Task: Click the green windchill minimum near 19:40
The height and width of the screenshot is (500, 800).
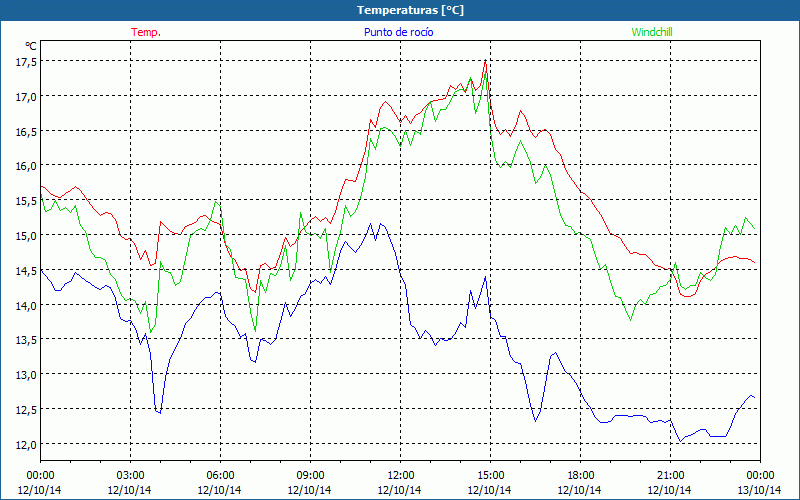Action: [x=631, y=320]
